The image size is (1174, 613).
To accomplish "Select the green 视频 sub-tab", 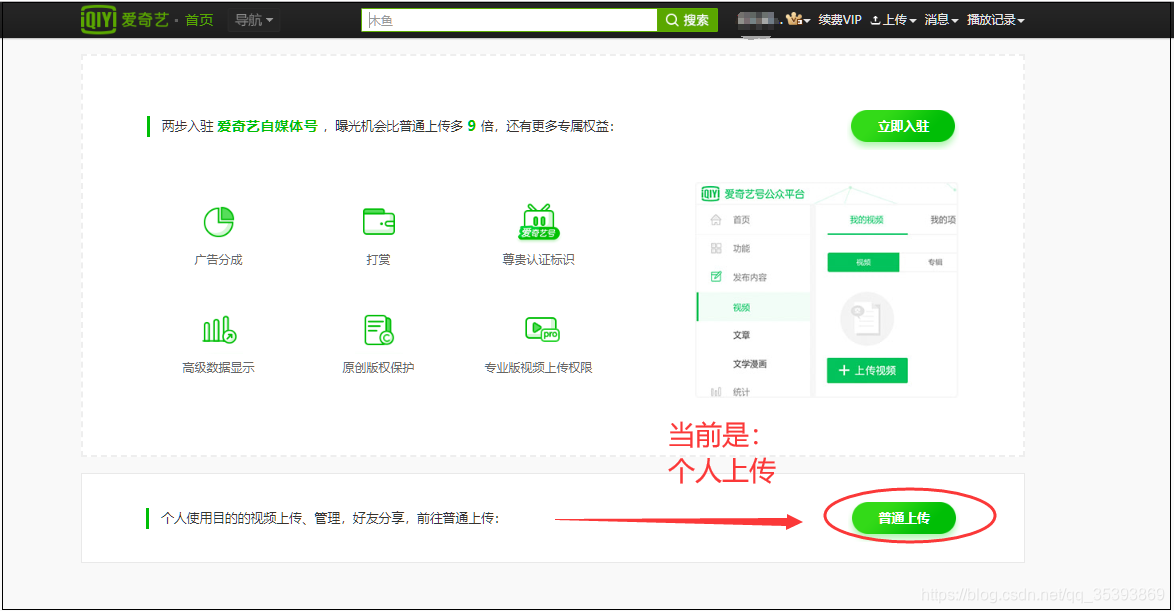I will pyautogui.click(x=863, y=262).
